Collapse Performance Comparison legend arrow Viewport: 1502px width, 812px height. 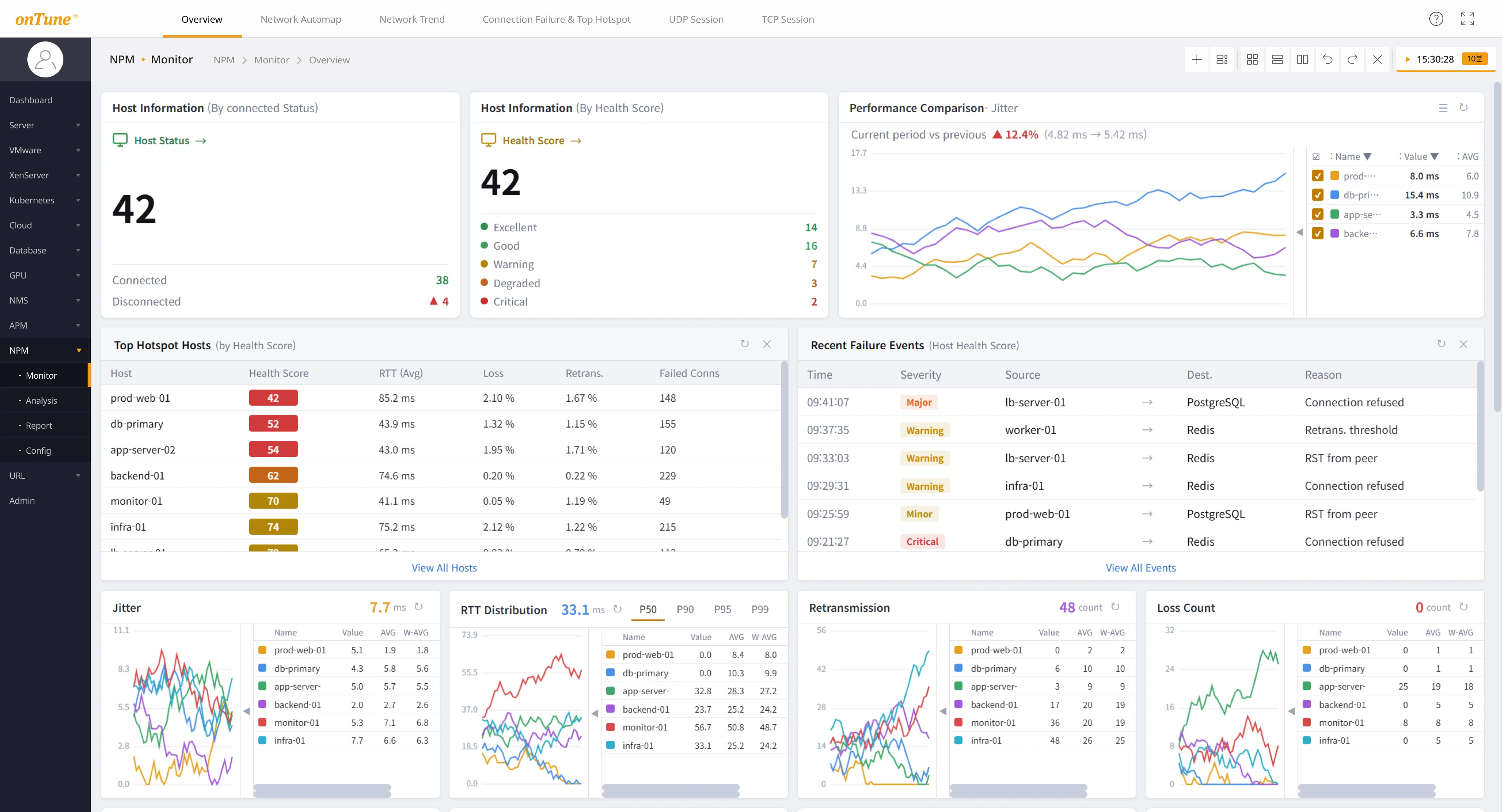pos(1300,233)
